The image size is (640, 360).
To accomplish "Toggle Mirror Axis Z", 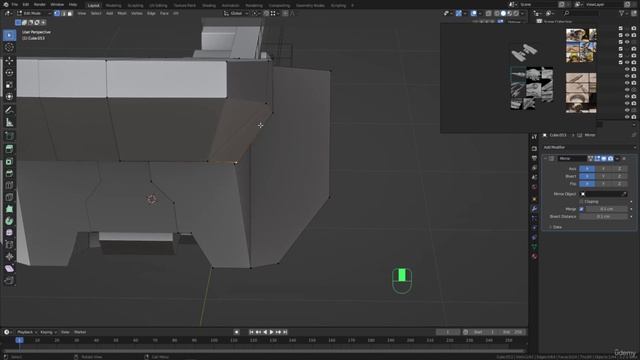I will (x=619, y=169).
